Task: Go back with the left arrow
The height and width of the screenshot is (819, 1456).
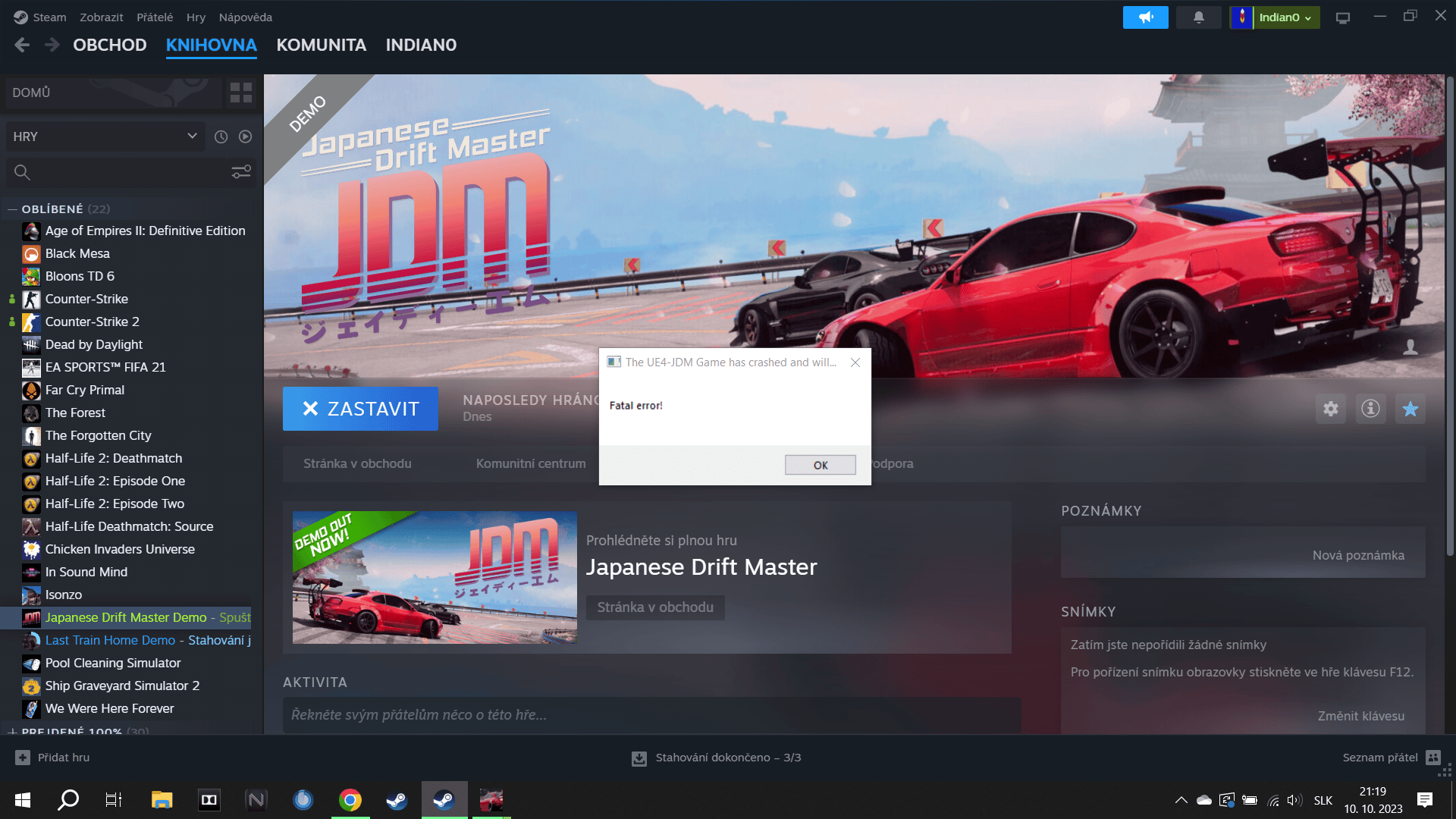Action: pyautogui.click(x=22, y=45)
